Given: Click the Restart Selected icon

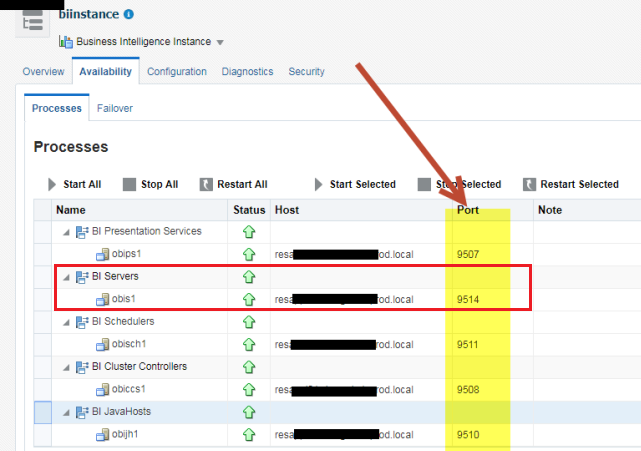Looking at the screenshot, I should pos(528,184).
